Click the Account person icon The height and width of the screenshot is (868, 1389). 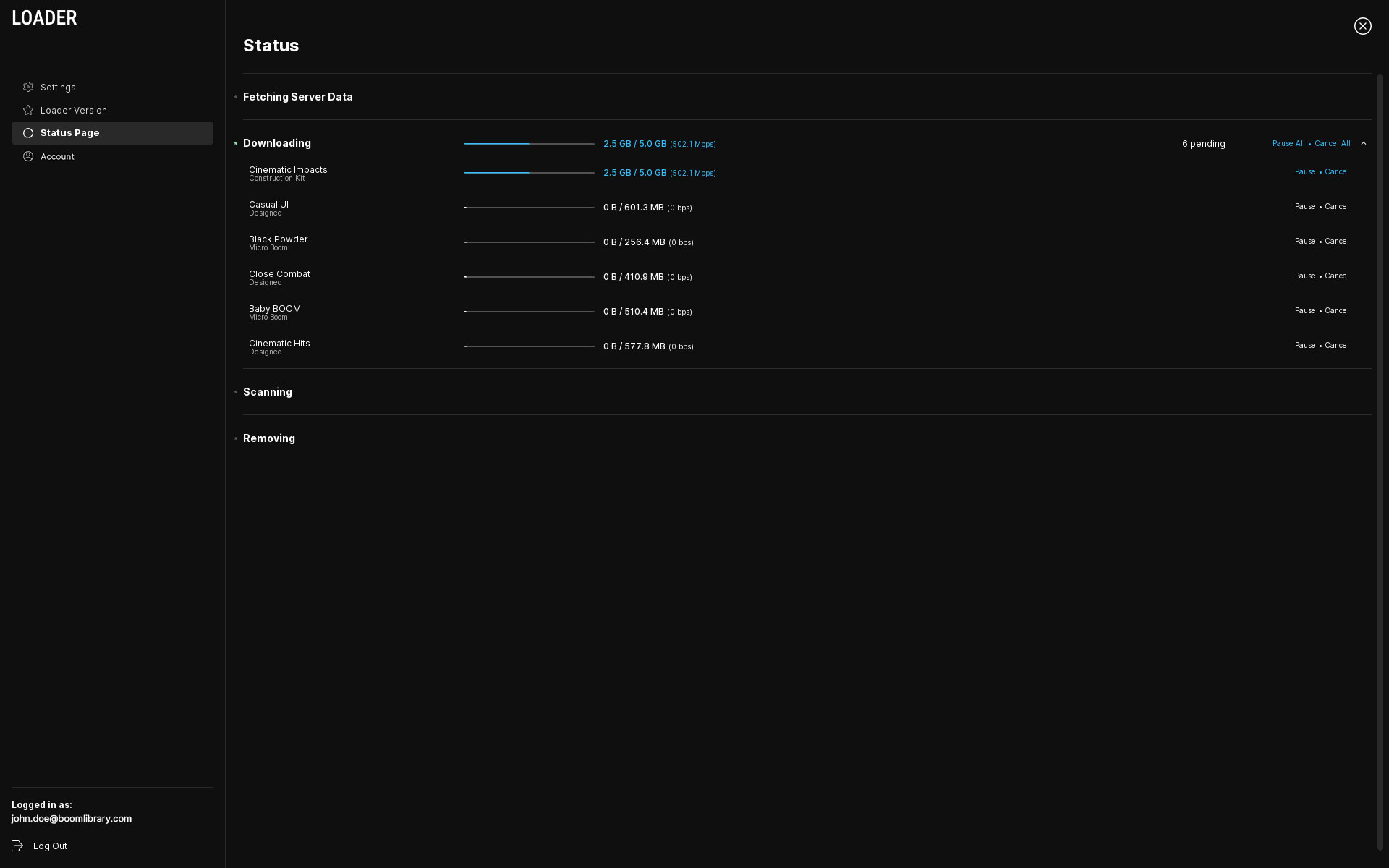click(28, 156)
